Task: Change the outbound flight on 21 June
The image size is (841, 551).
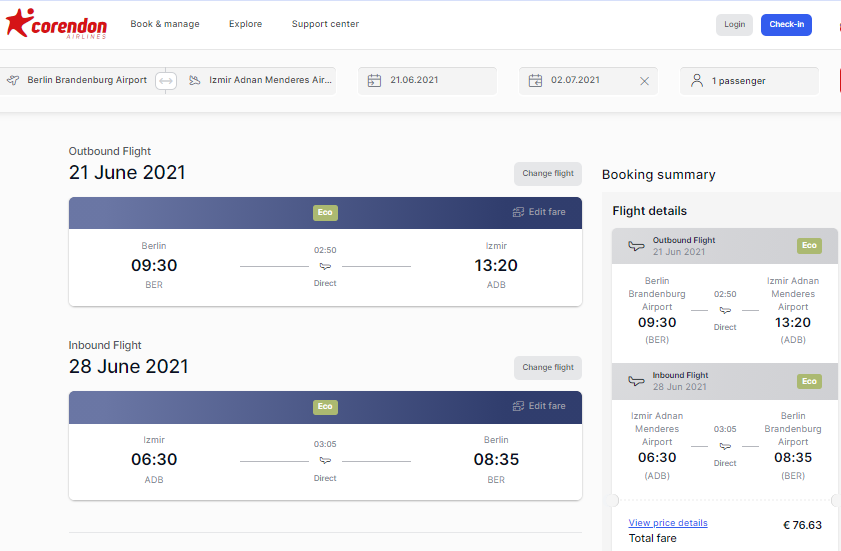Action: (548, 174)
